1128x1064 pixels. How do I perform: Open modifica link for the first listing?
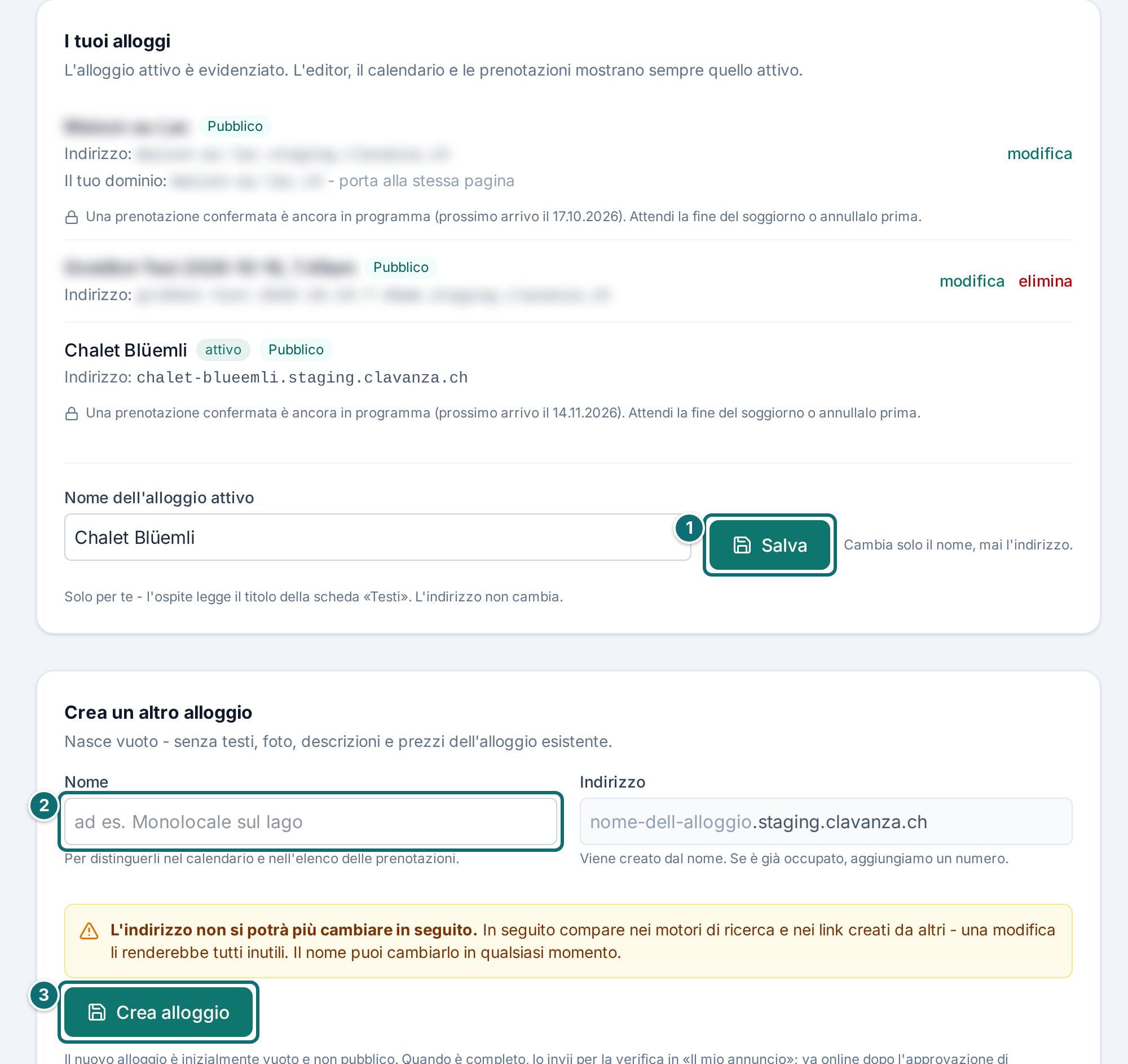click(1039, 154)
